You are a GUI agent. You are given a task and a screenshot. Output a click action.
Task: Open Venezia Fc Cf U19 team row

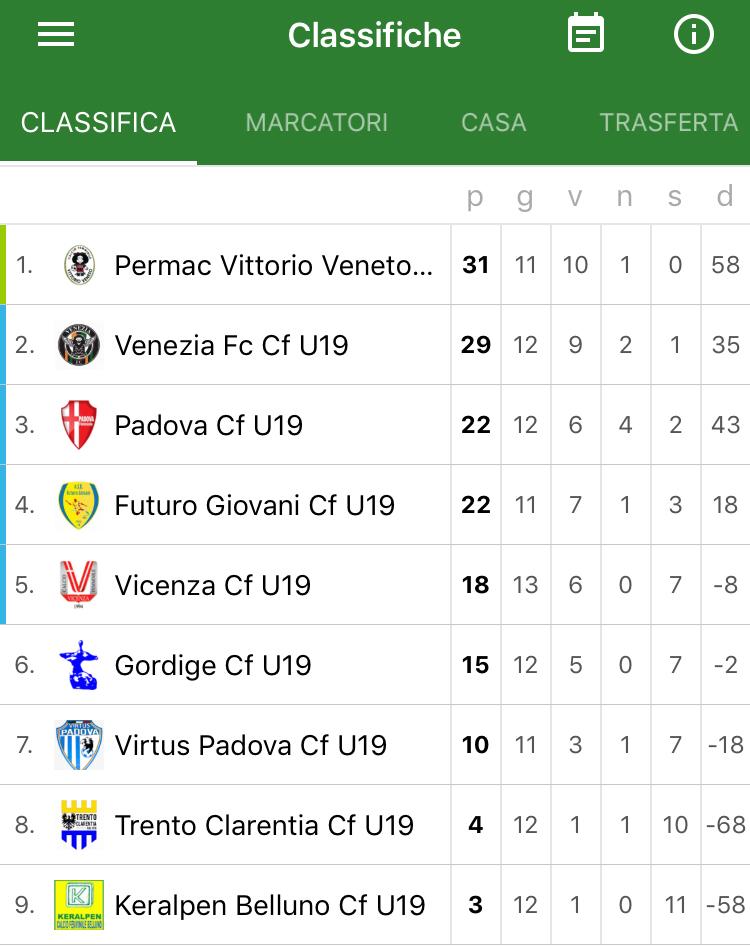point(375,345)
